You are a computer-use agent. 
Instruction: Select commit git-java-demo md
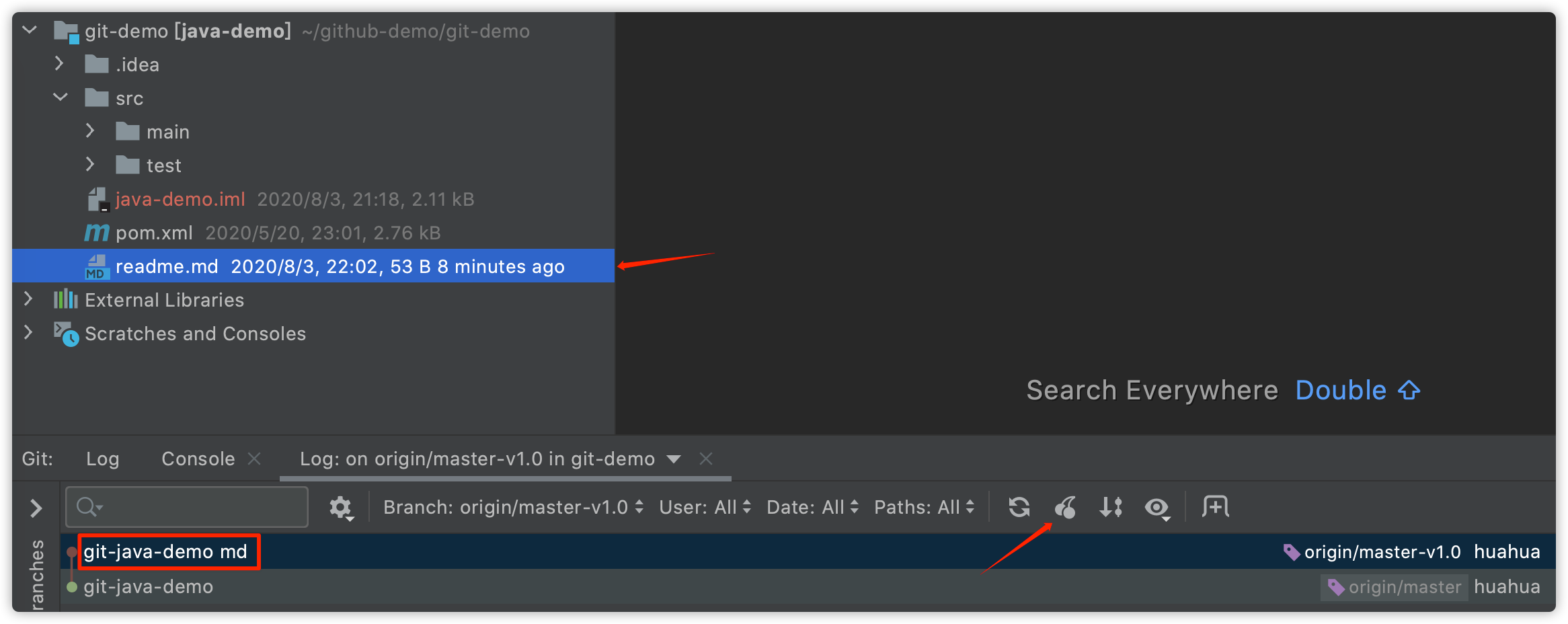click(165, 552)
